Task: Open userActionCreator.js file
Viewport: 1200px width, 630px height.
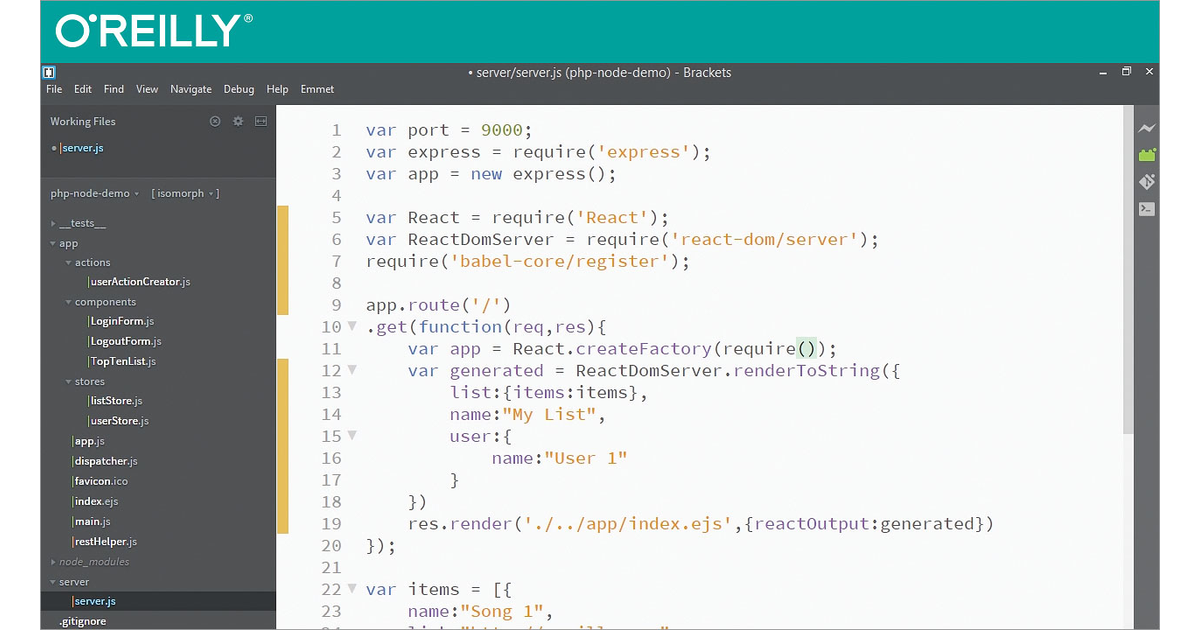Action: point(140,282)
